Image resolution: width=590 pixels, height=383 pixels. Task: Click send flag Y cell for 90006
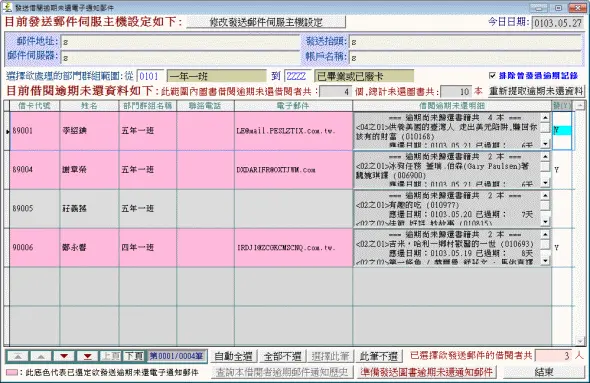click(x=561, y=248)
